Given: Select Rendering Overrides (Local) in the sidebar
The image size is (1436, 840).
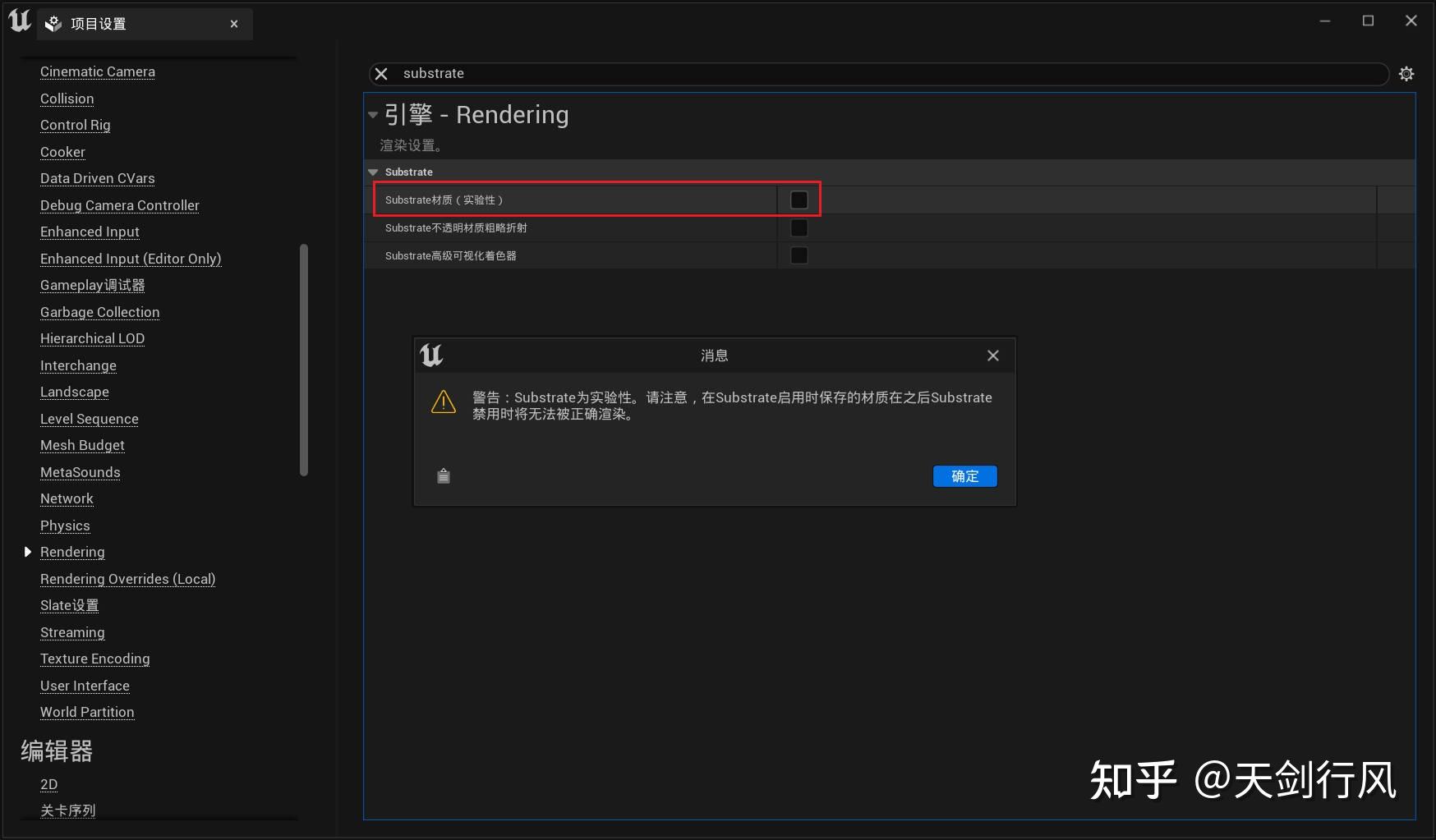Looking at the screenshot, I should tap(127, 579).
